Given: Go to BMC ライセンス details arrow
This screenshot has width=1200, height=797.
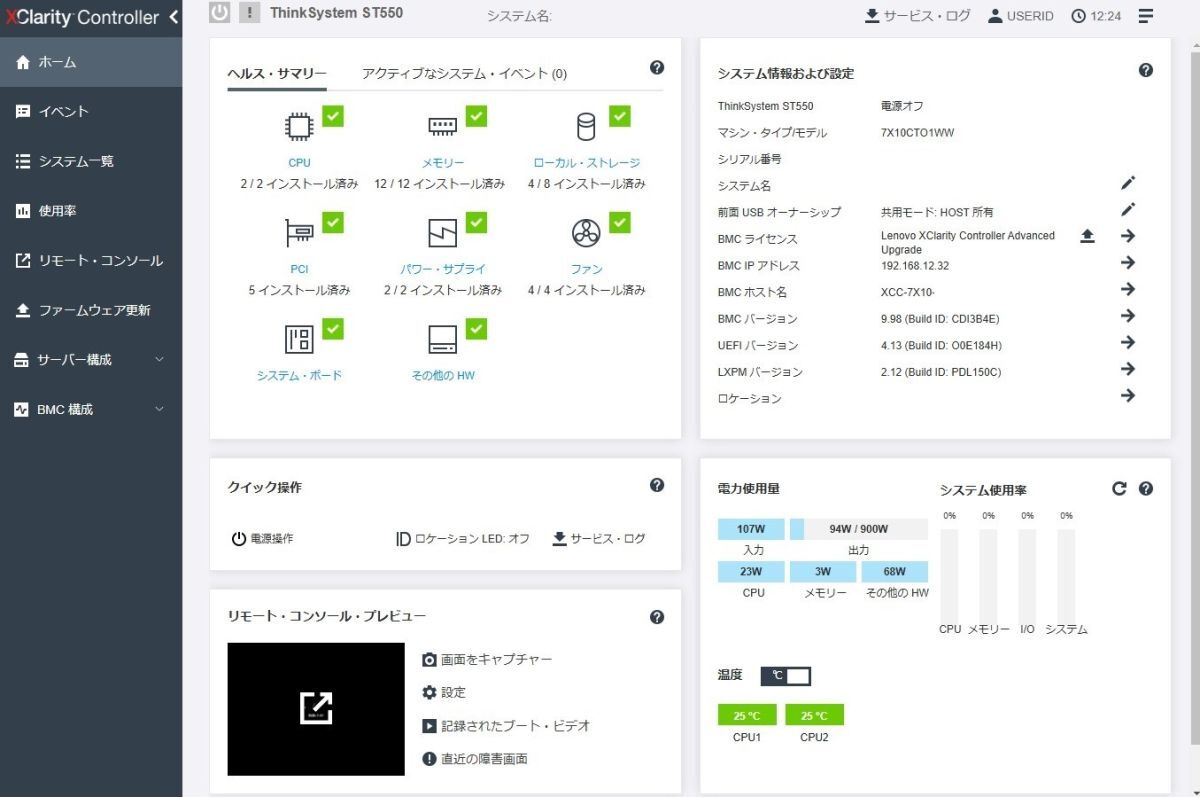Looking at the screenshot, I should (x=1128, y=236).
